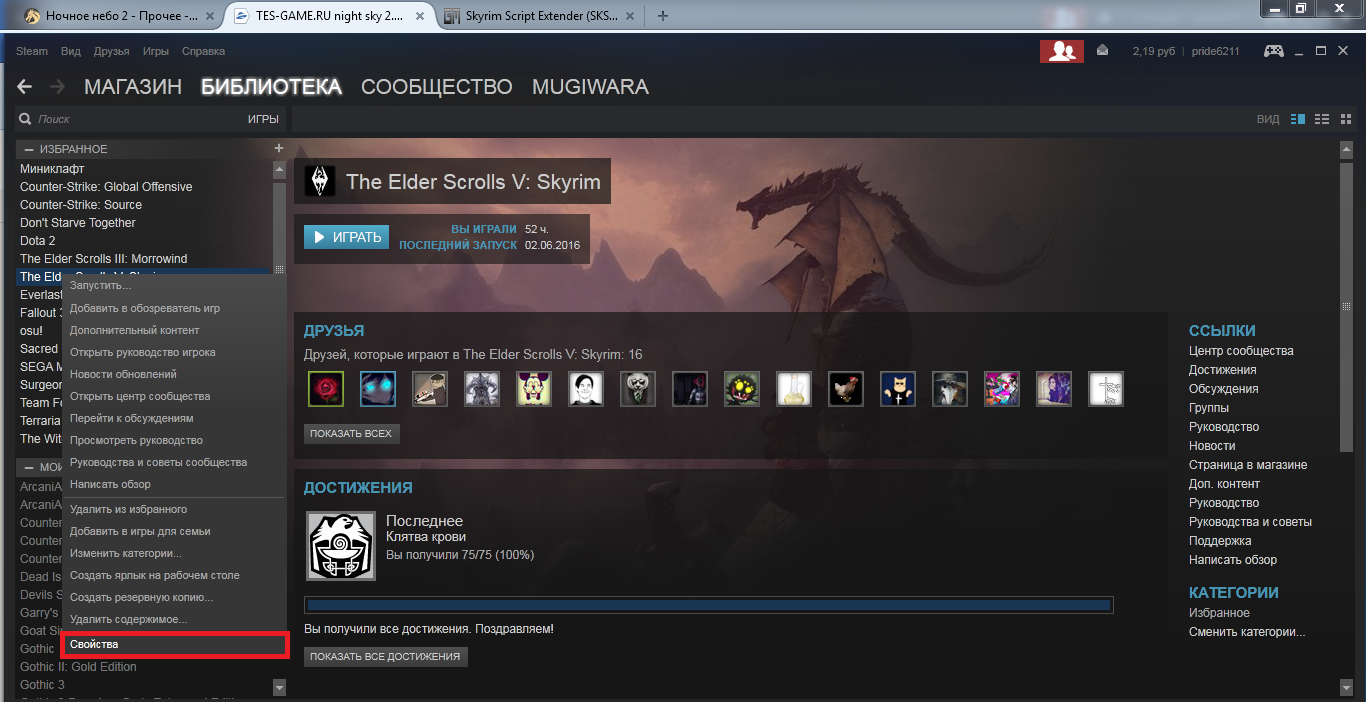This screenshot has width=1366, height=702.
Task: Open Поддержка link
Action: 1220,541
